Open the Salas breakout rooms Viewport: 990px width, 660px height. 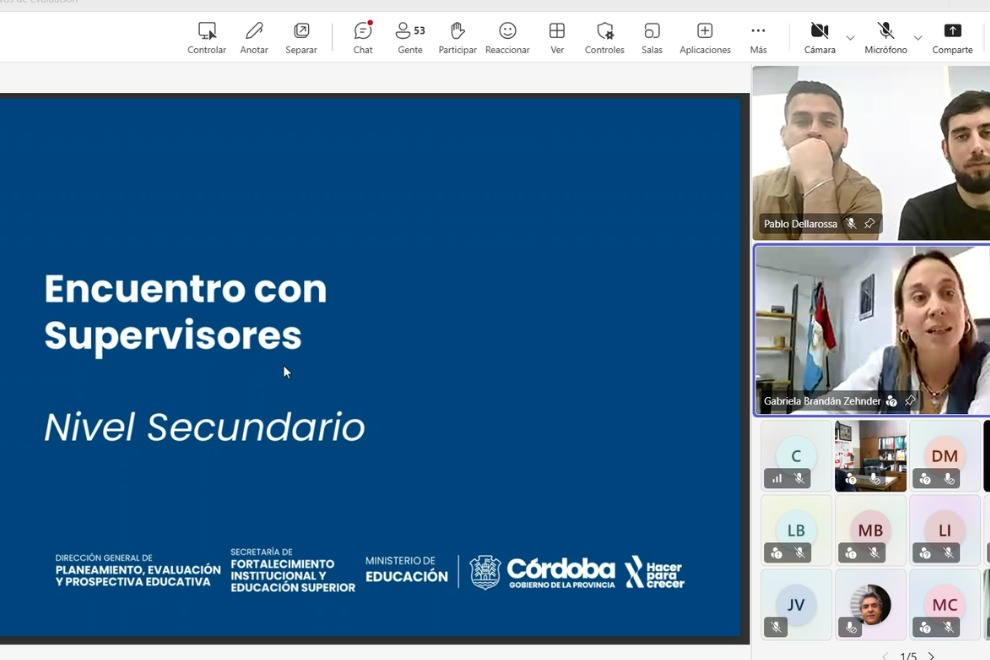point(652,38)
